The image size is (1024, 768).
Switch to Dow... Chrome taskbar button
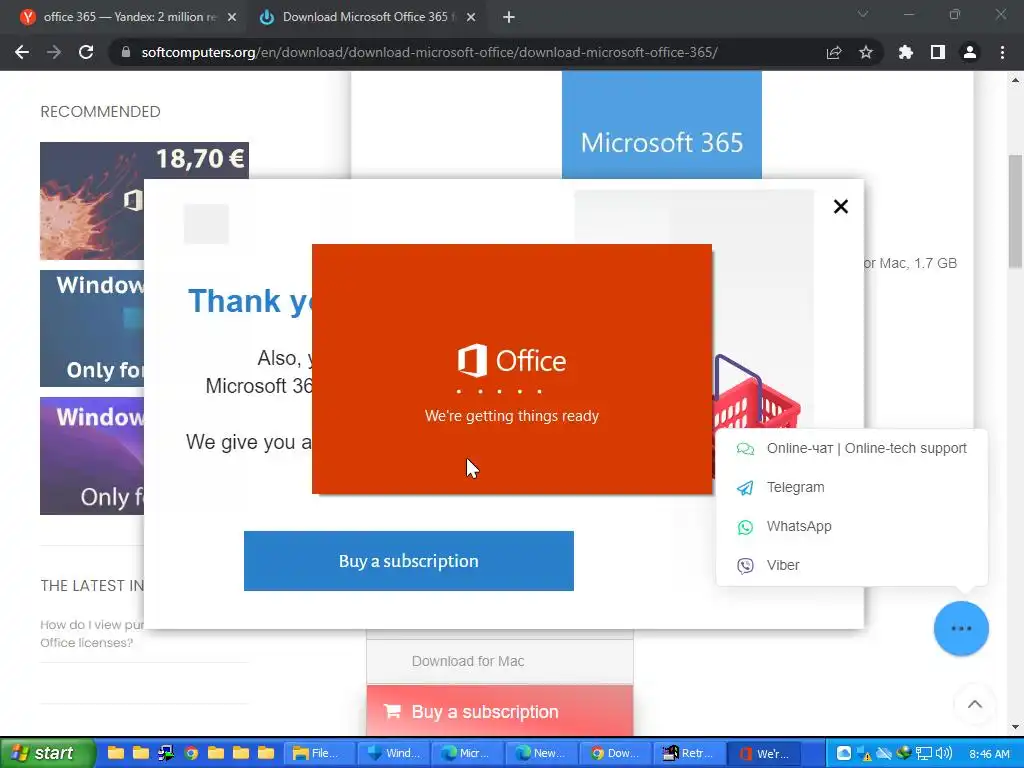616,753
